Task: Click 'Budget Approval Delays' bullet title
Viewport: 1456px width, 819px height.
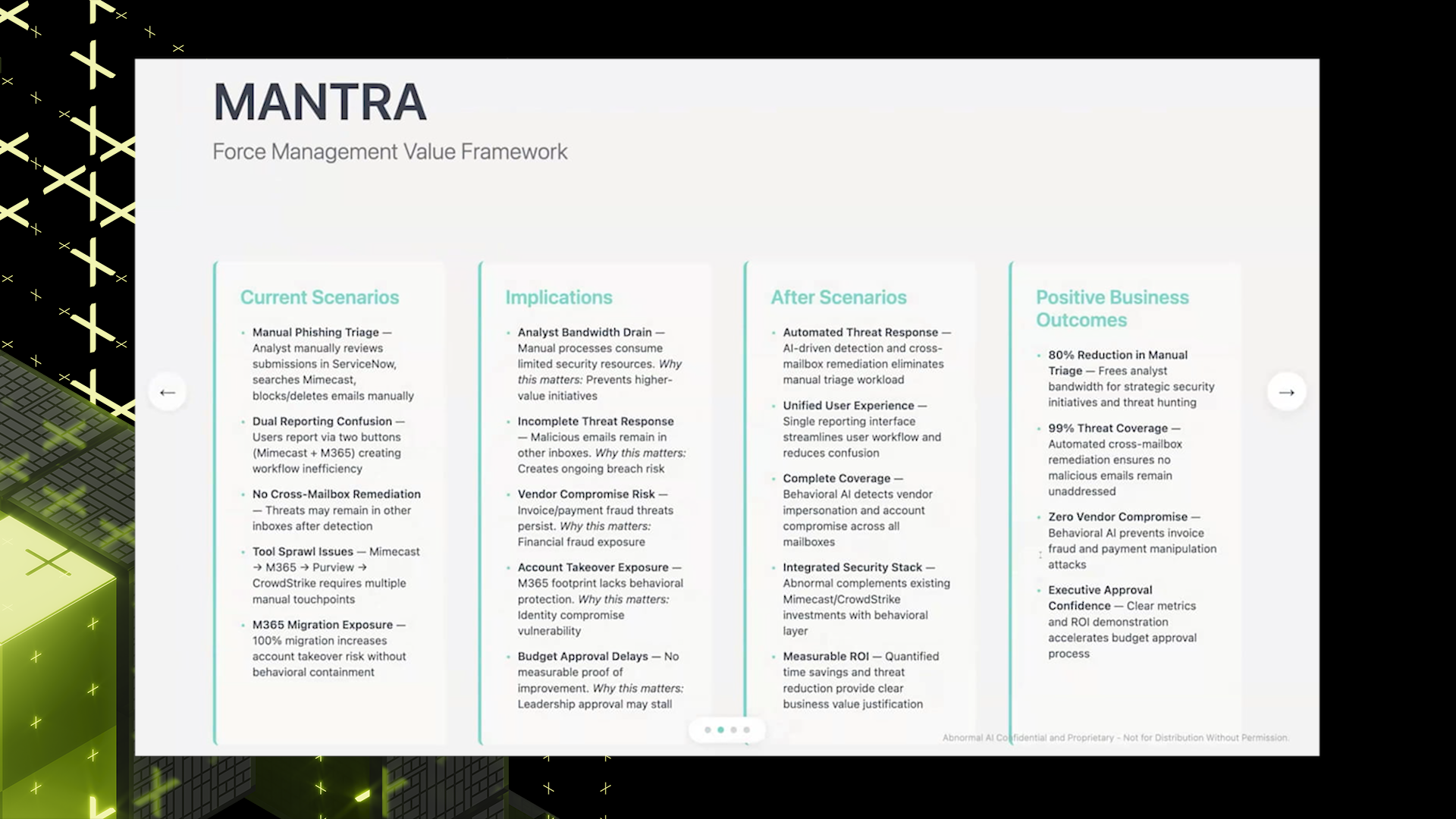Action: [582, 656]
